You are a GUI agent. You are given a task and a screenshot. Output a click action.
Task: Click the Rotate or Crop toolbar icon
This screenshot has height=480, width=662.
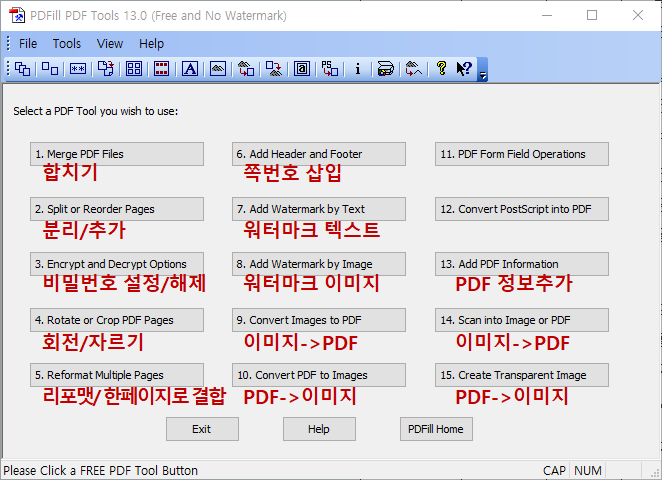tap(106, 69)
